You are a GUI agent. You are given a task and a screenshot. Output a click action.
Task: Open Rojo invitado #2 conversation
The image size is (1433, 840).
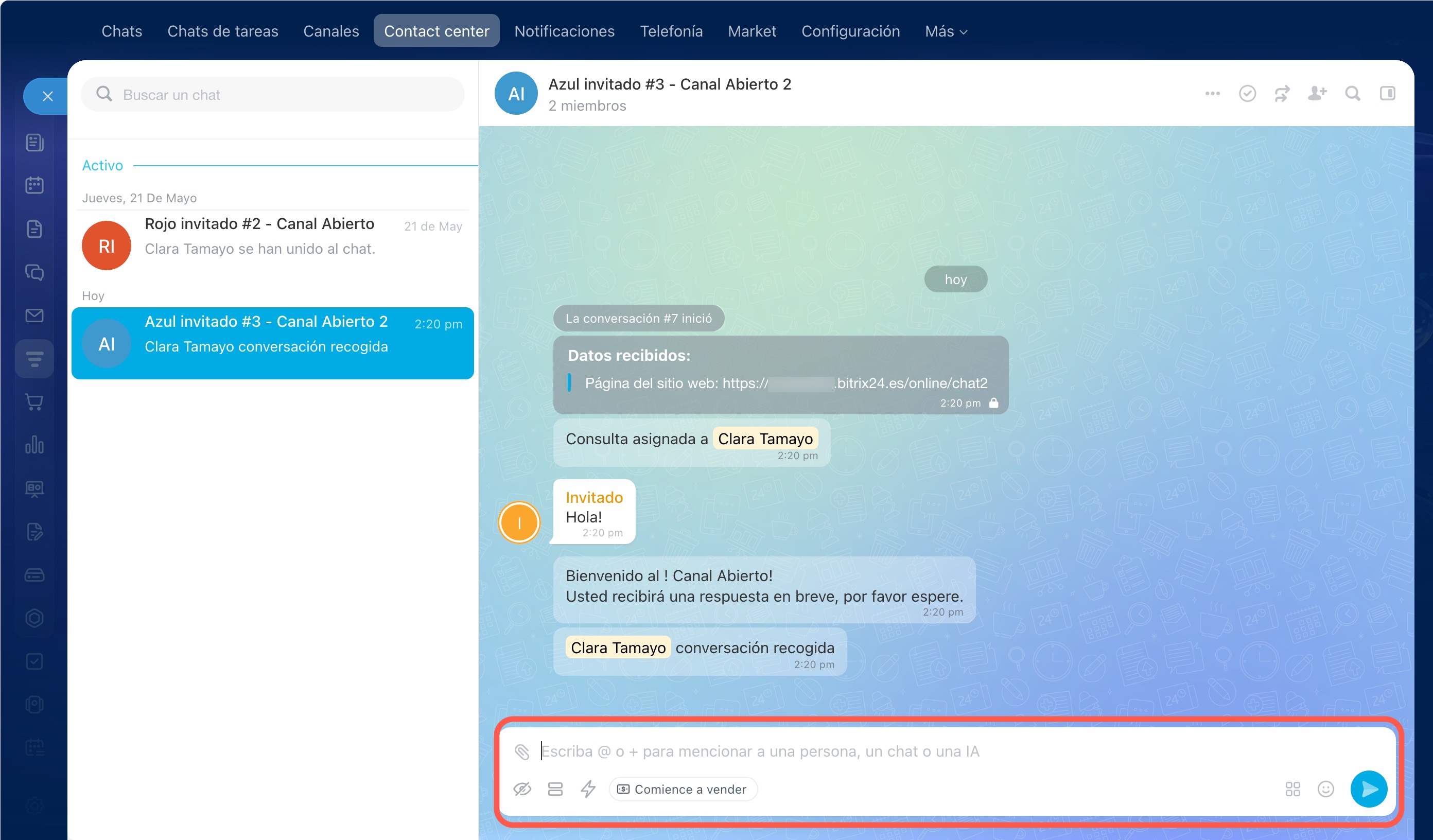click(x=272, y=242)
